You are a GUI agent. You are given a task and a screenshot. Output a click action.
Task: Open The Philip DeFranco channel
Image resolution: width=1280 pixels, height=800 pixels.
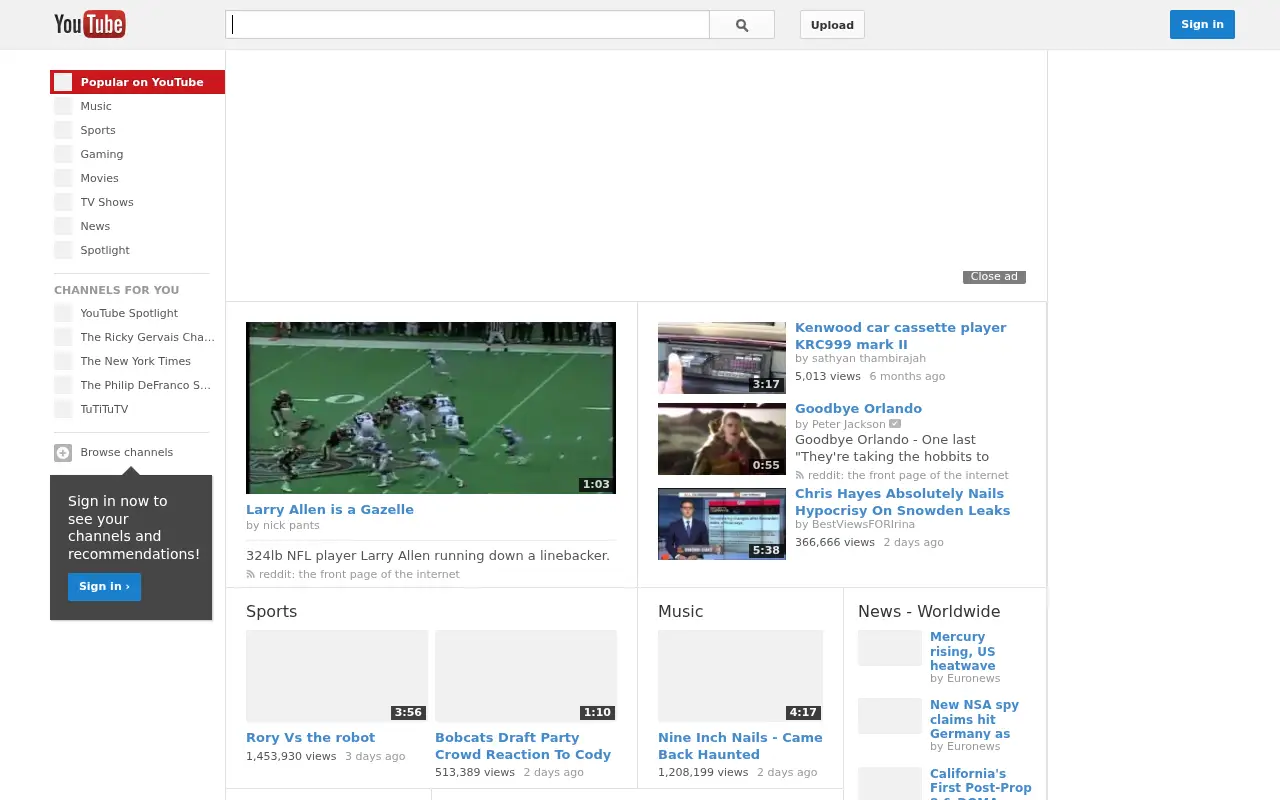click(137, 385)
